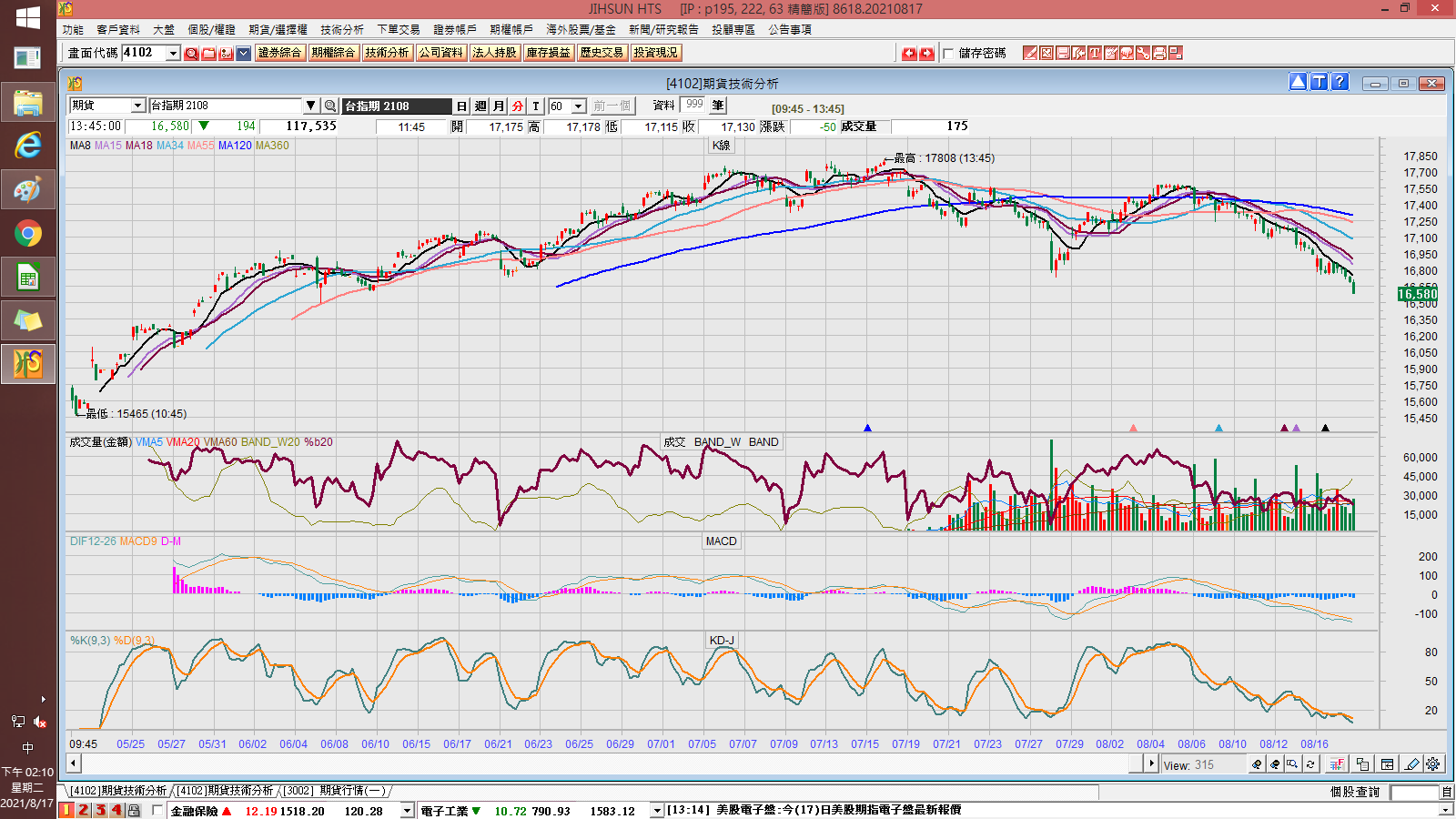Open the 60 minute interval dropdown
Screen dimensions: 1456x819
579,106
